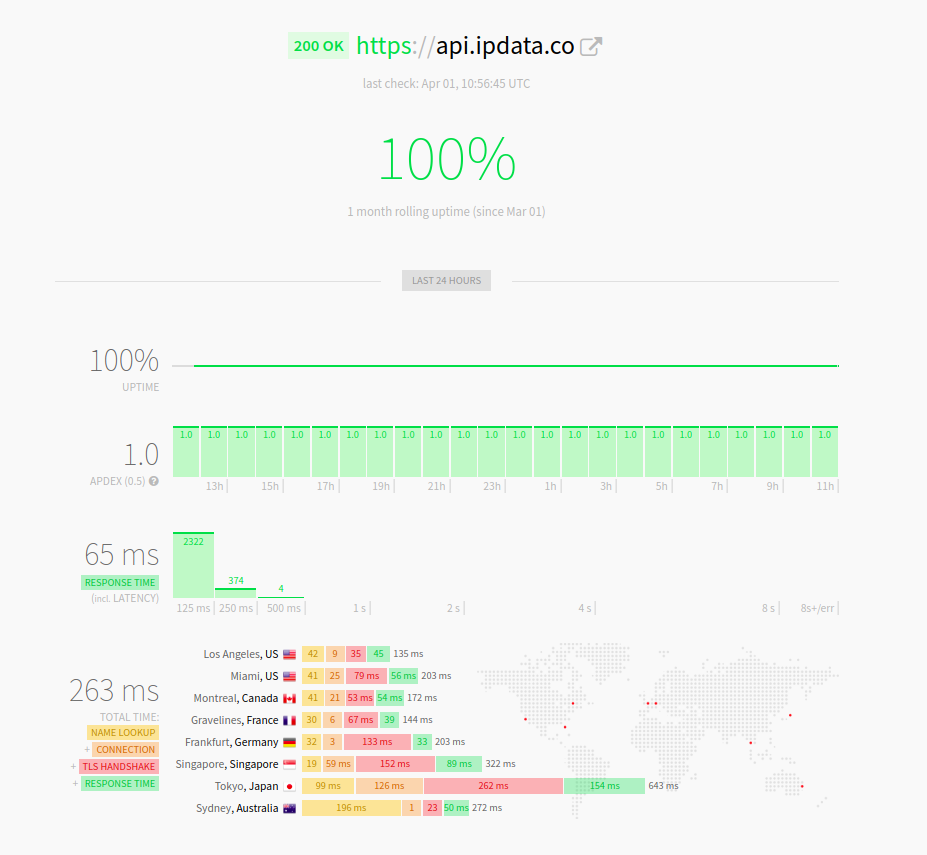Click the Gravelines, France location label

tap(234, 720)
